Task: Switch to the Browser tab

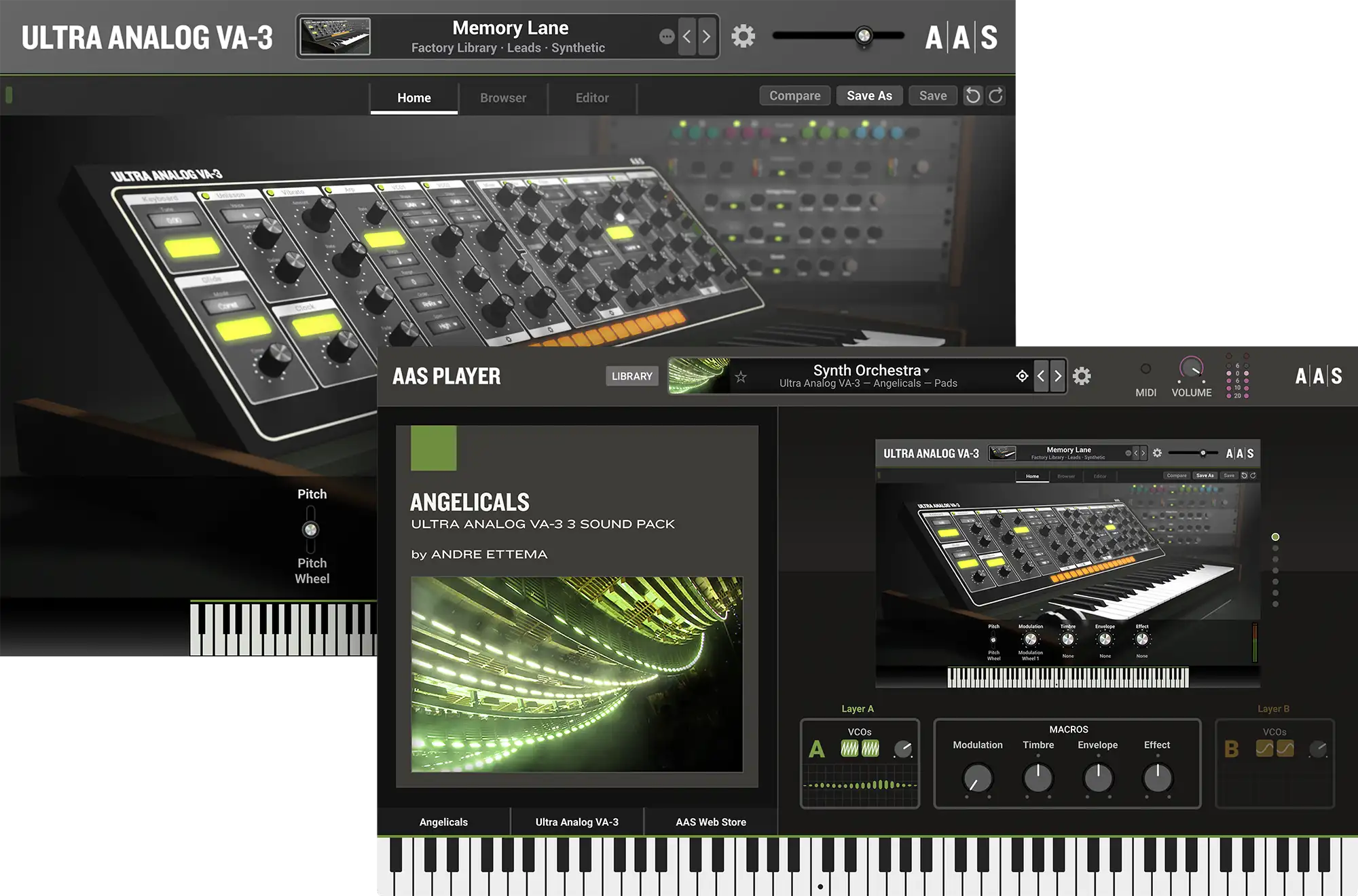Action: pyautogui.click(x=503, y=98)
